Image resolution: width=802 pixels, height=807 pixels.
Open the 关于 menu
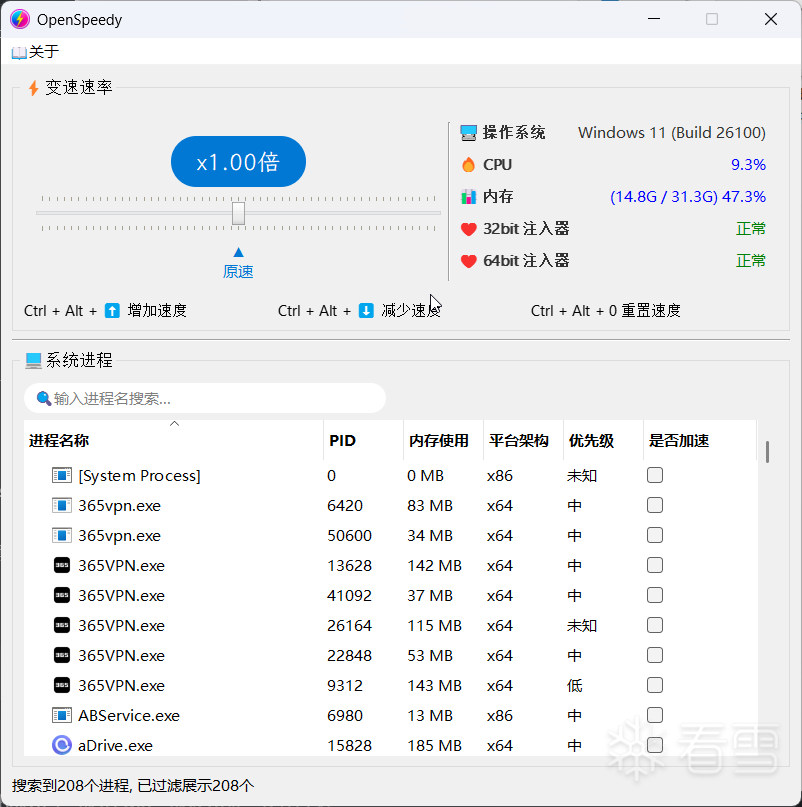coord(35,51)
